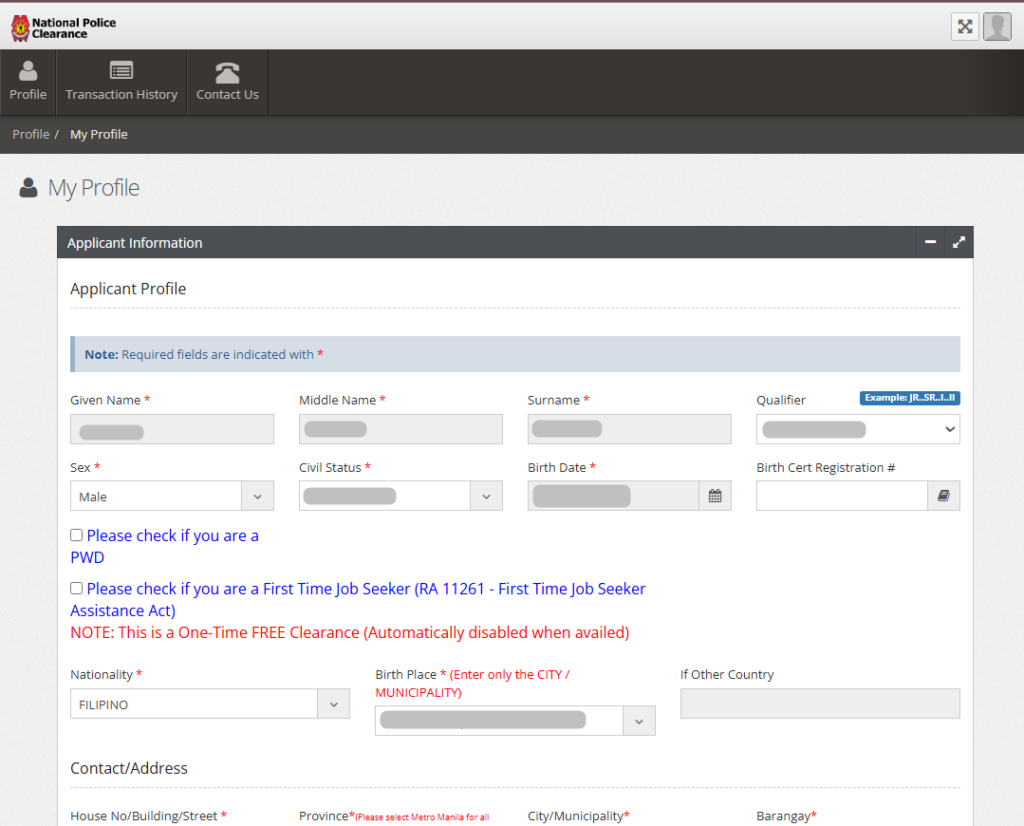Click the book icon beside Birth Cert field
Viewport: 1024px width, 826px height.
944,496
